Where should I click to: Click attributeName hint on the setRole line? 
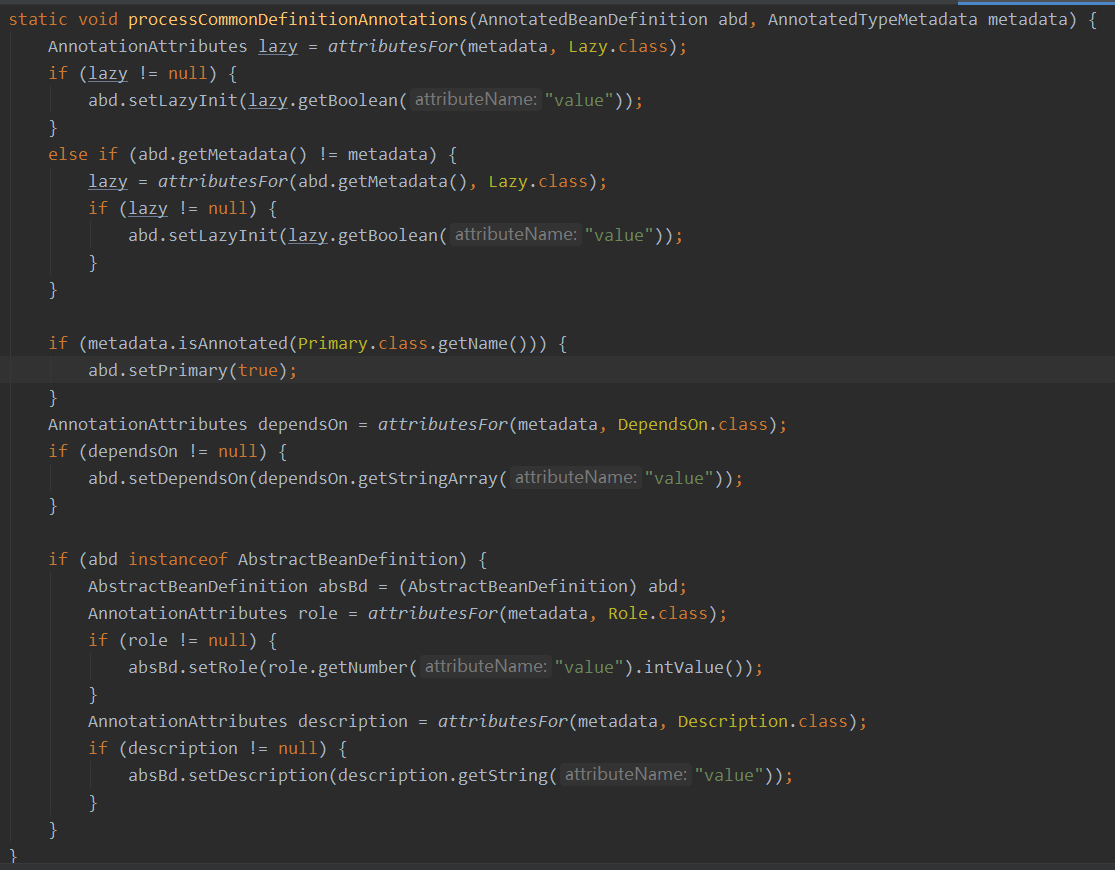[x=486, y=667]
